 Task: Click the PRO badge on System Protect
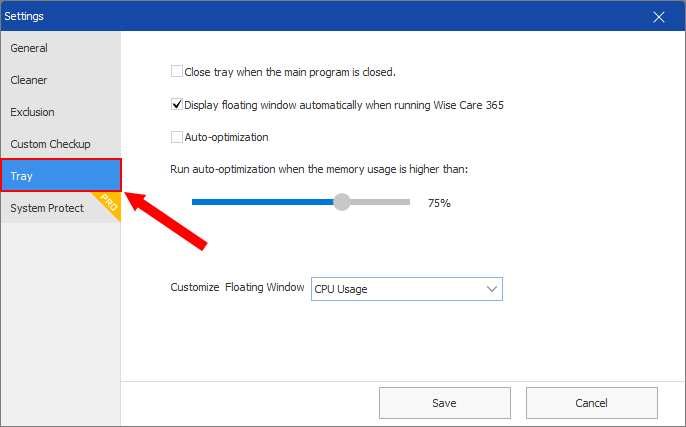click(108, 203)
